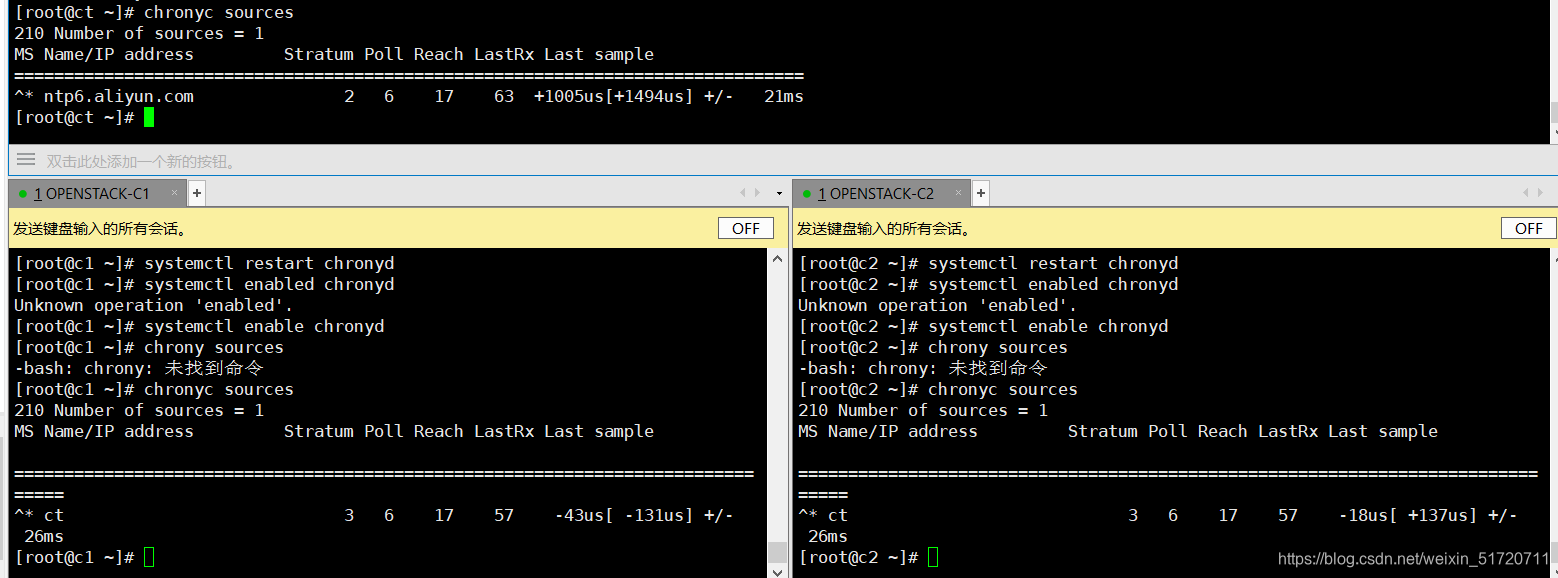Click '发送键盘输入的所有会话。' message in the C1 pane

click(100, 229)
